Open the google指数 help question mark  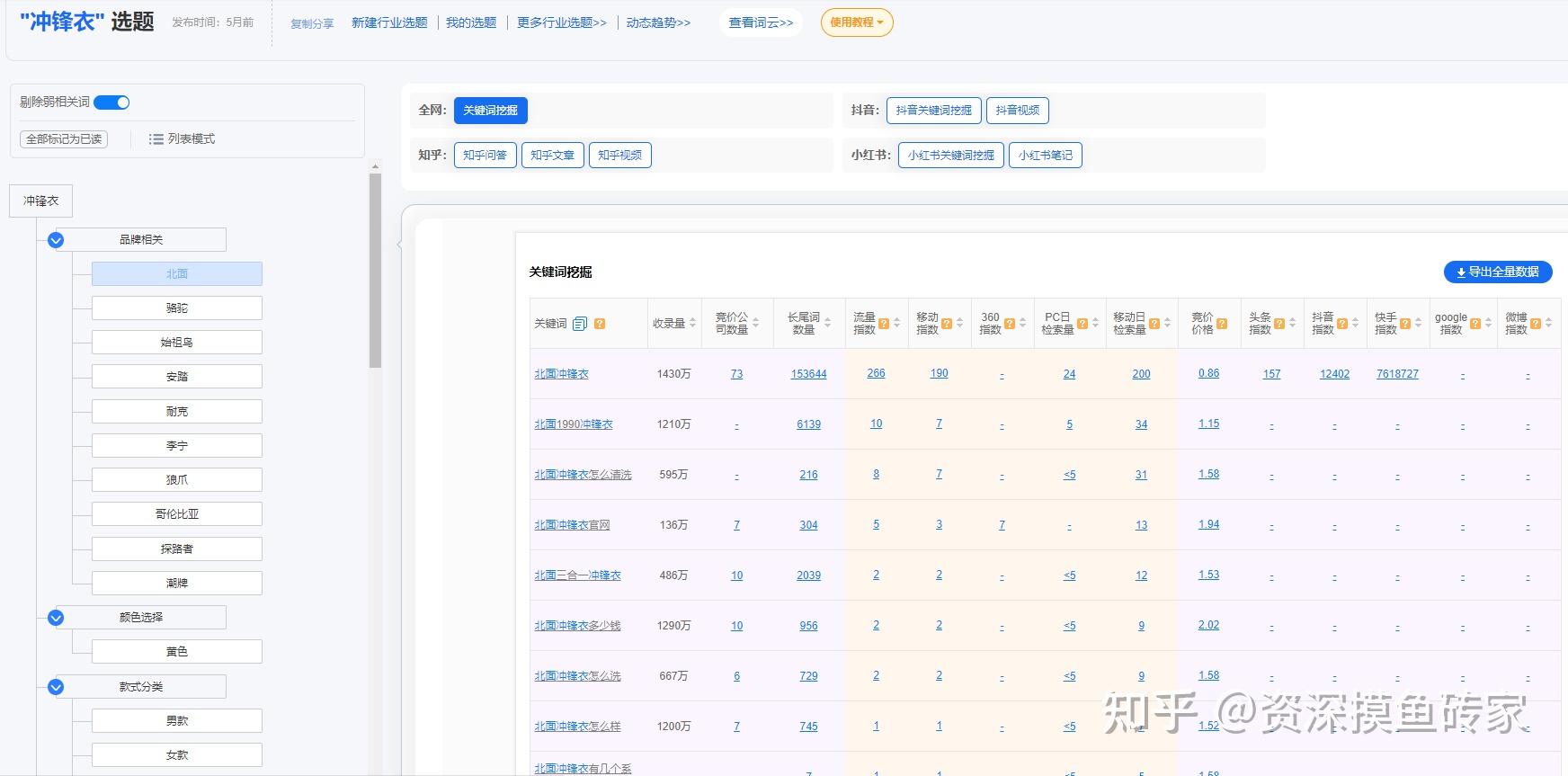1475,324
